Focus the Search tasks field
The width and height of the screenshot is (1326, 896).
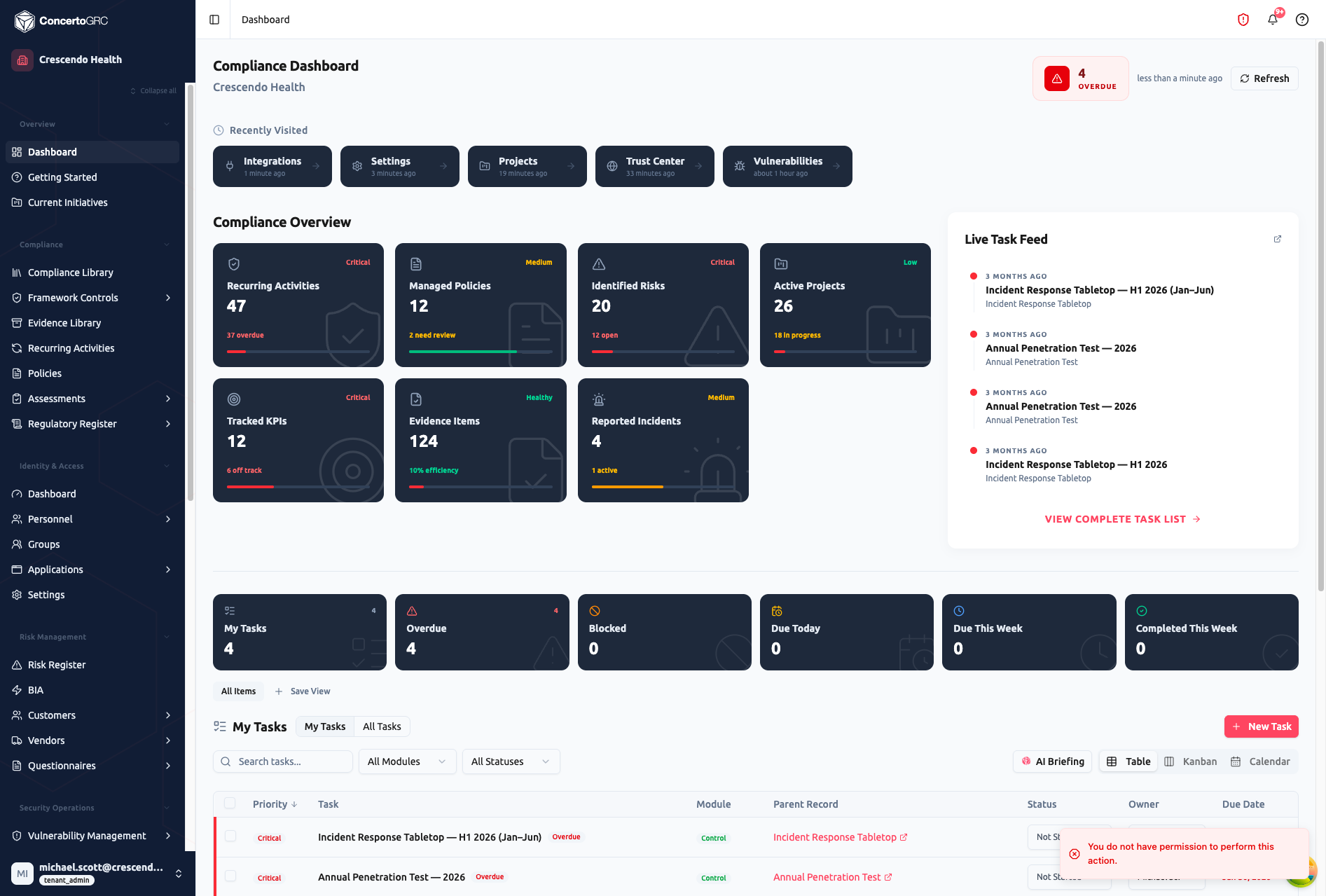coord(283,761)
